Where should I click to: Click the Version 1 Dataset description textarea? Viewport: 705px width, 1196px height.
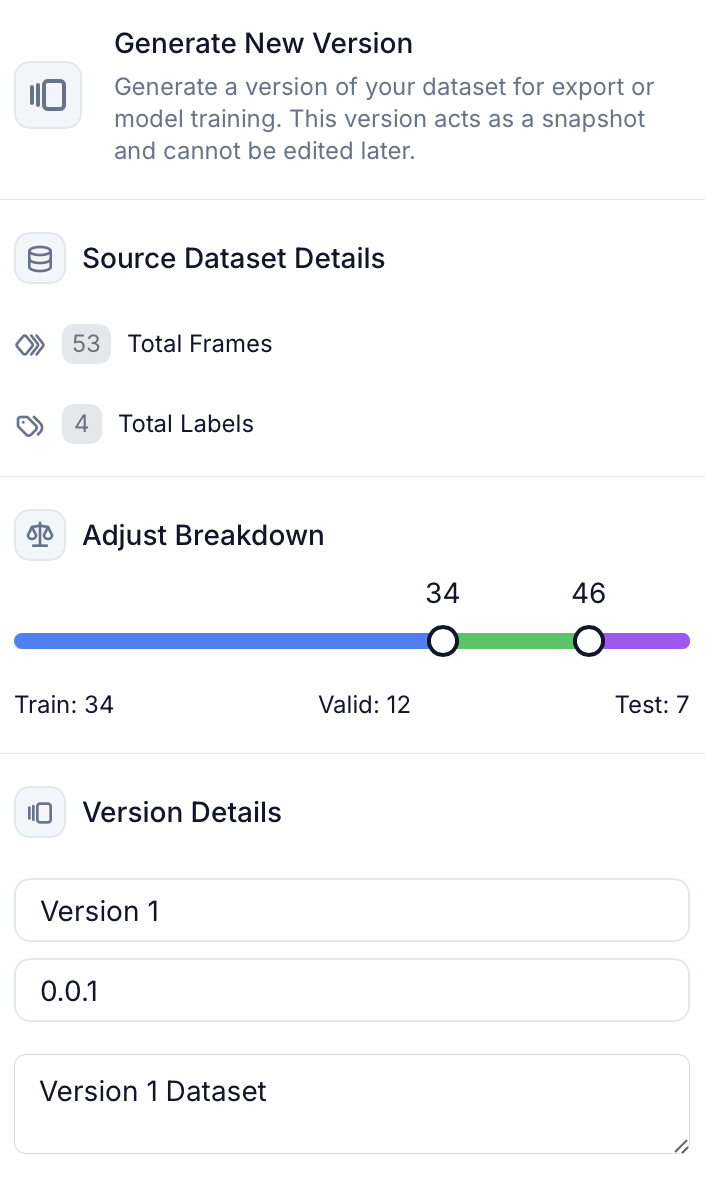(351, 1103)
